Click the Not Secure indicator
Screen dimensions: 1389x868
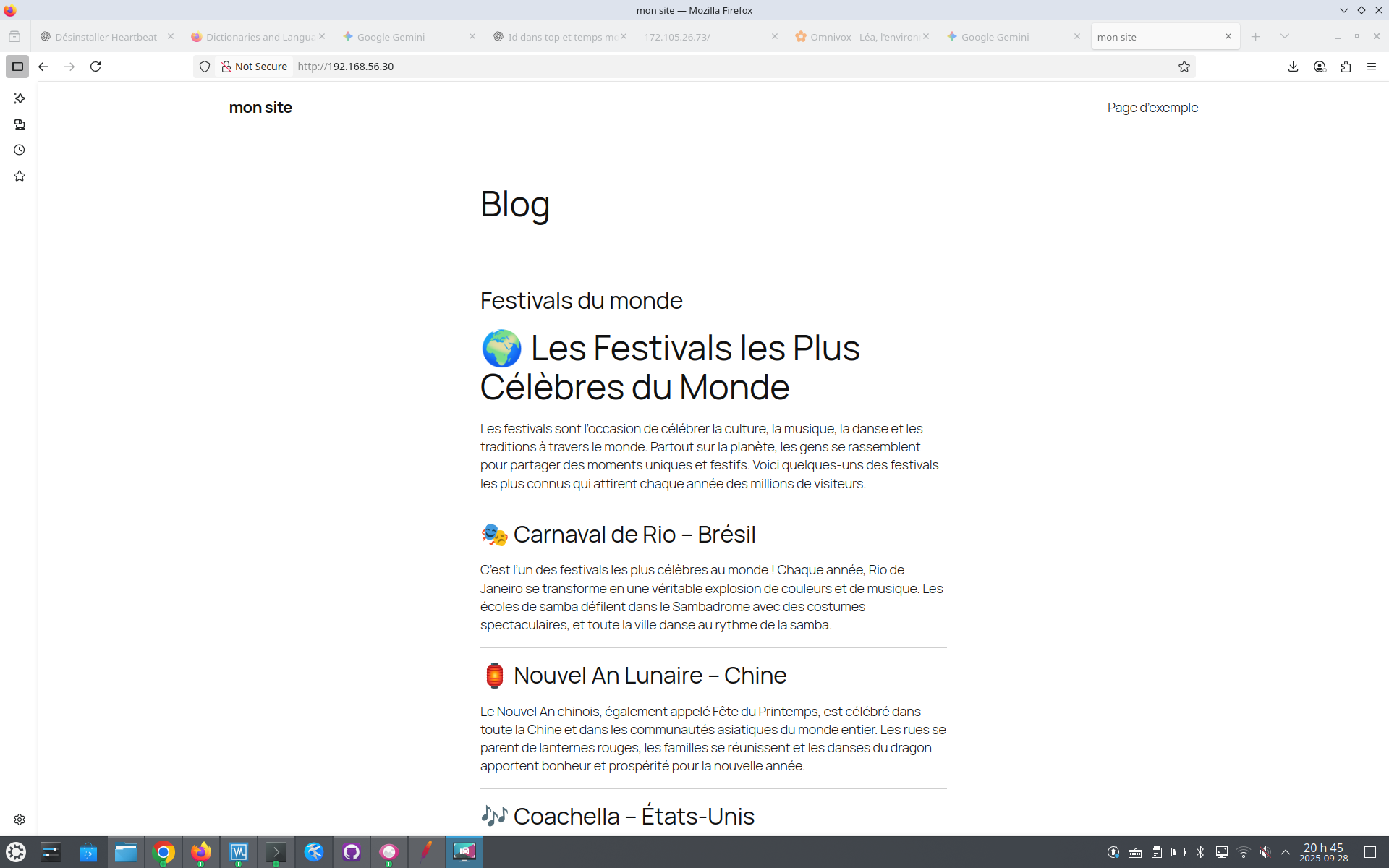[255, 67]
